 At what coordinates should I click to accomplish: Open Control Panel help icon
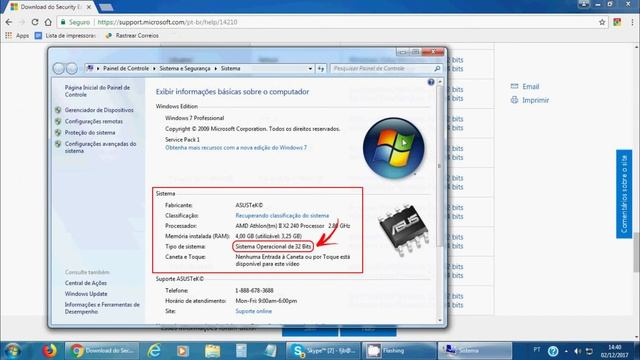click(x=431, y=82)
